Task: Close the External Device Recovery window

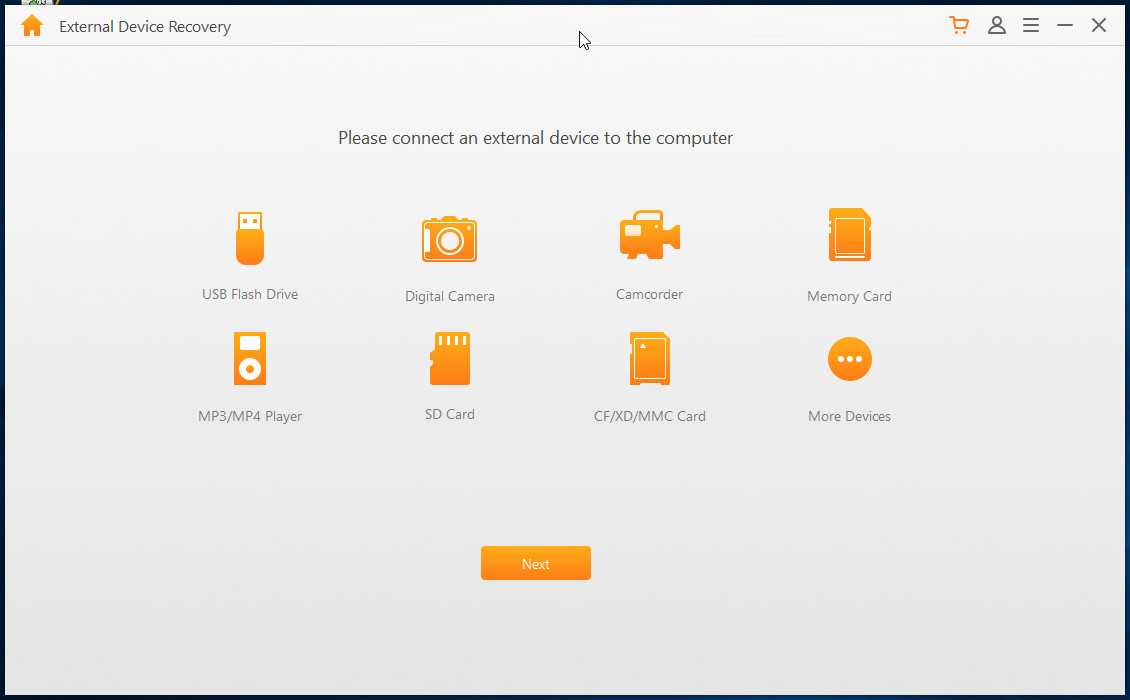Action: coord(1099,26)
